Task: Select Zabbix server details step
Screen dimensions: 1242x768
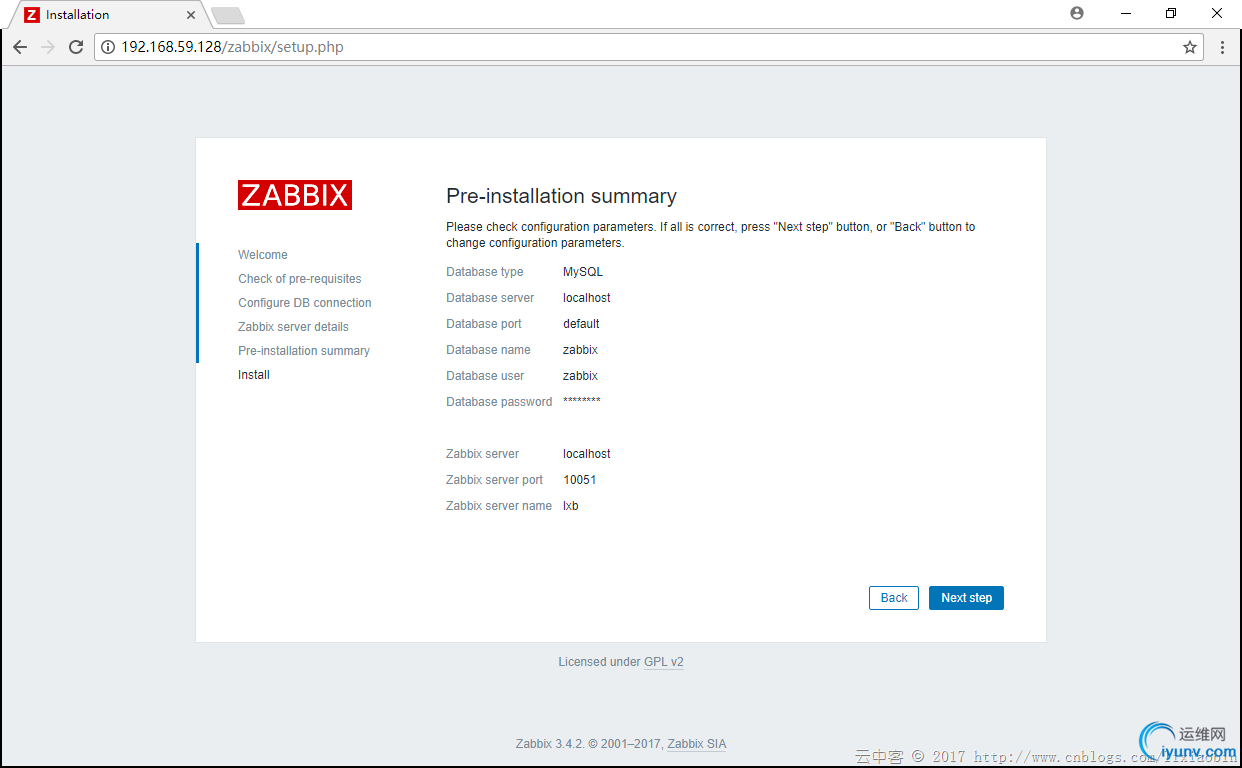Action: (x=294, y=327)
